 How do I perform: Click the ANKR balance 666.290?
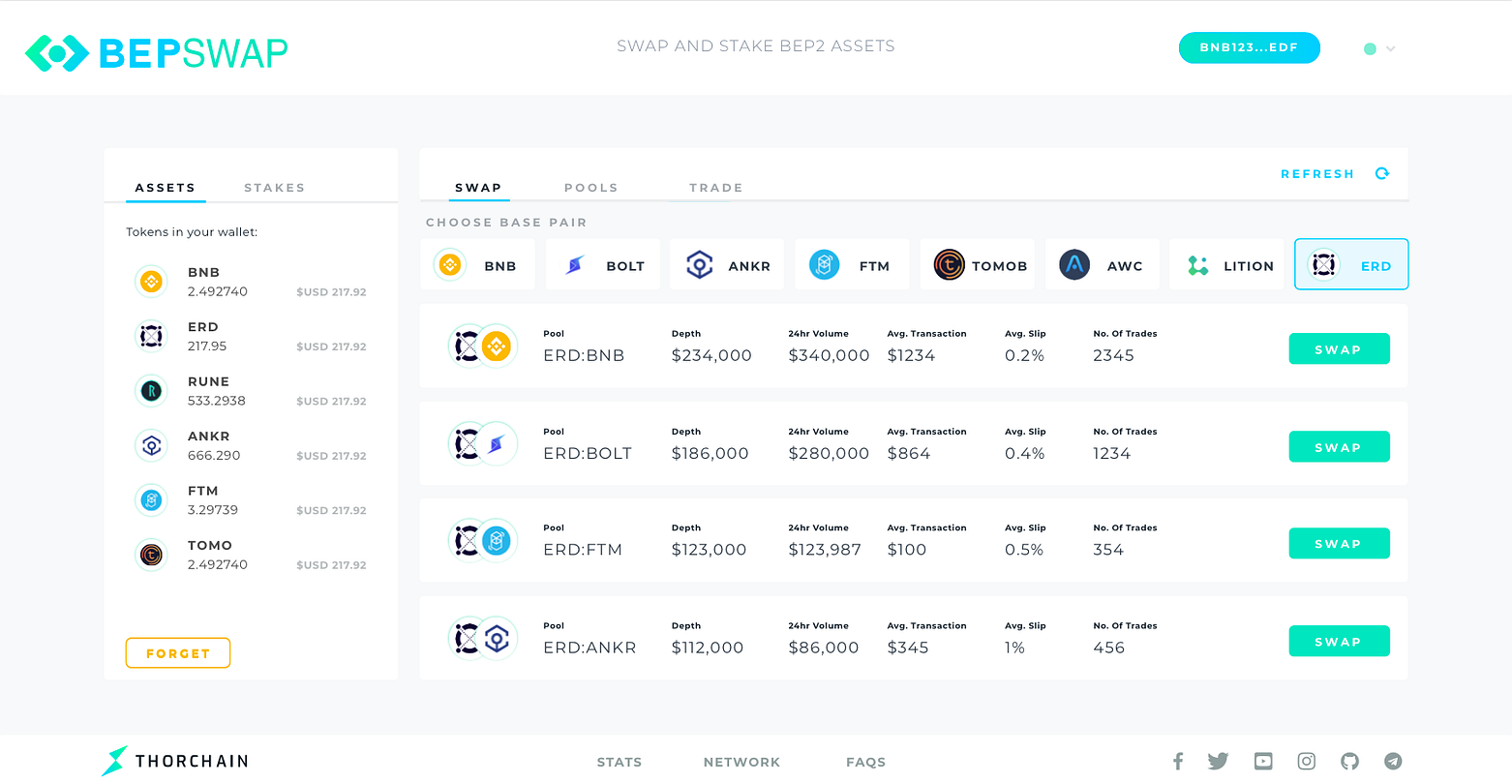click(x=214, y=455)
